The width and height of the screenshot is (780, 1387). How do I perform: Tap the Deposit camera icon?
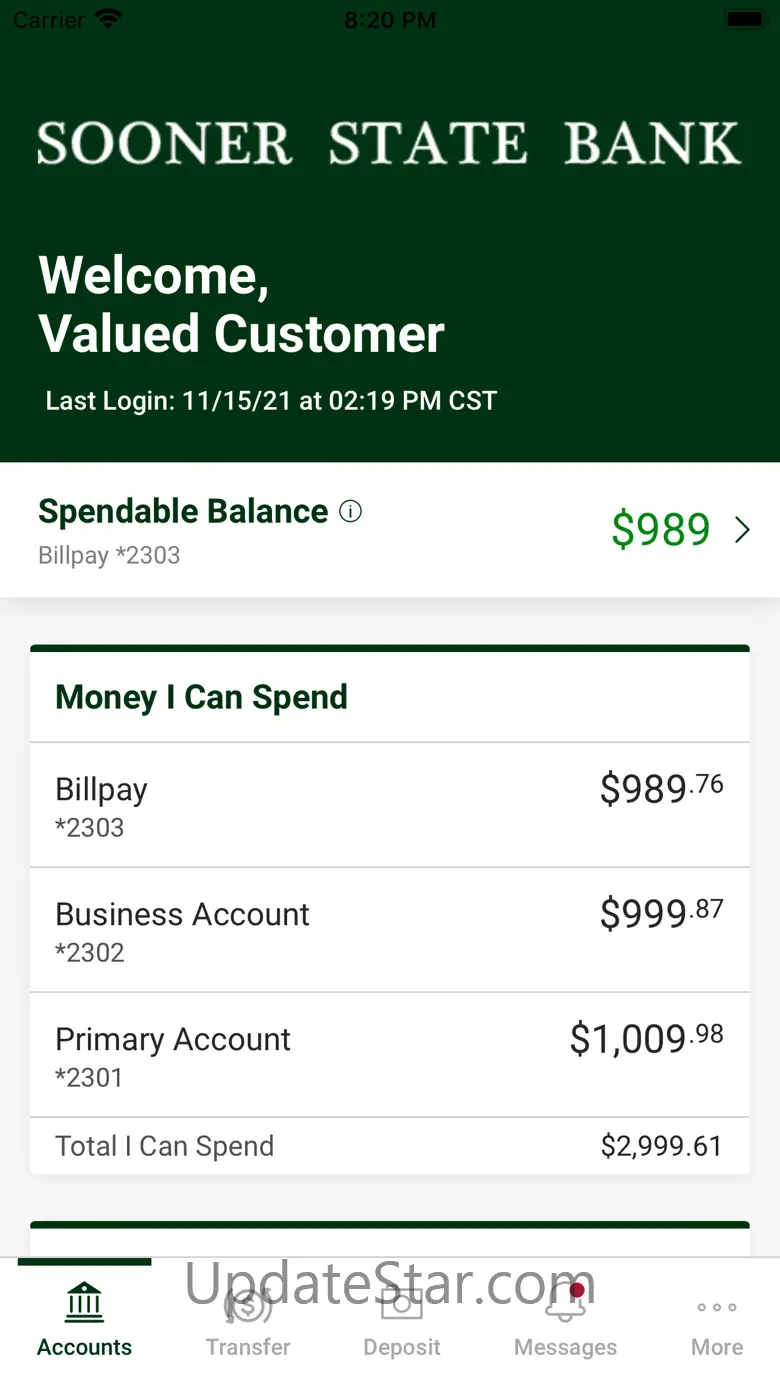click(x=402, y=1304)
